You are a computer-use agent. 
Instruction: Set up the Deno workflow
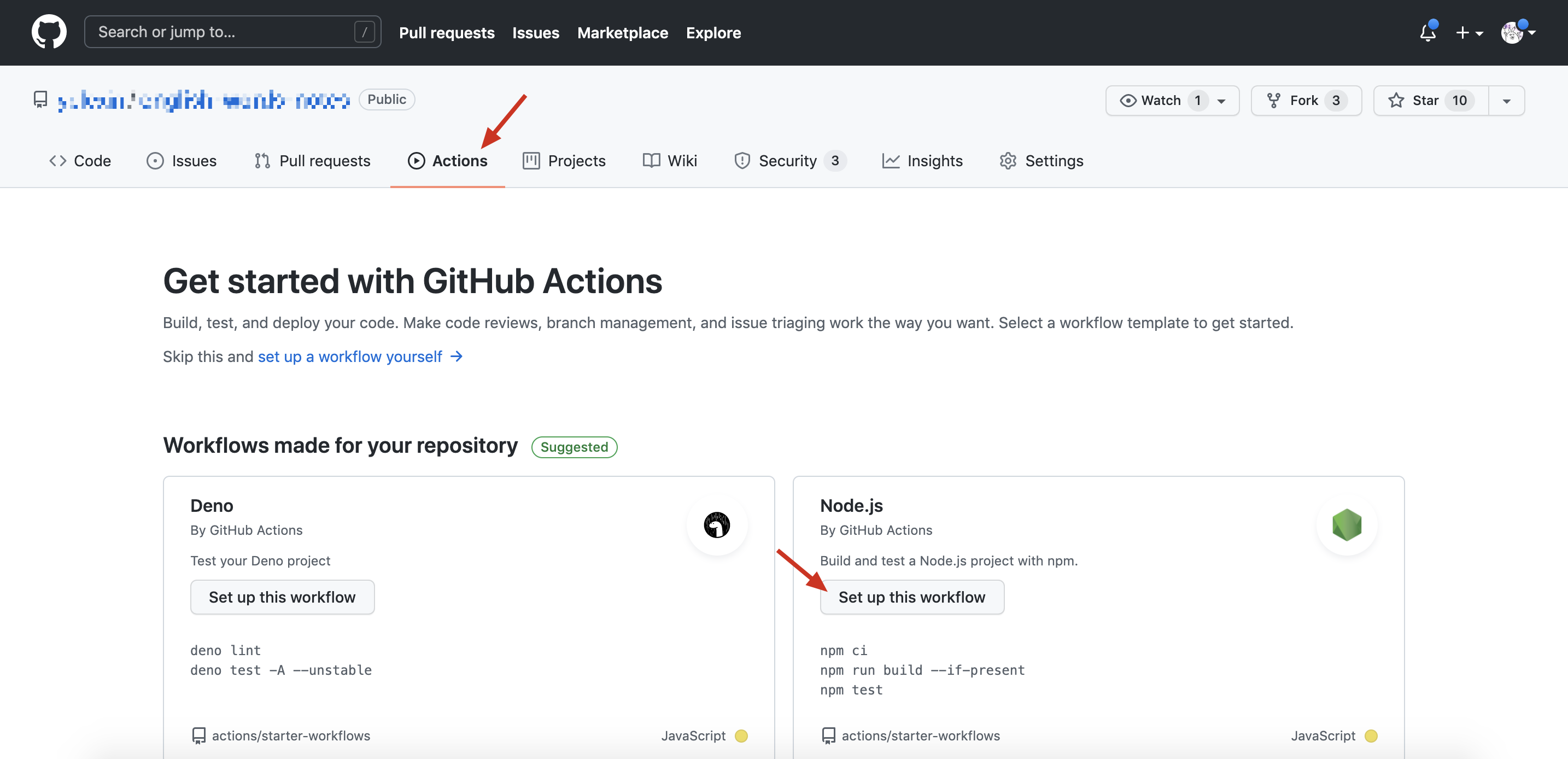click(x=283, y=597)
